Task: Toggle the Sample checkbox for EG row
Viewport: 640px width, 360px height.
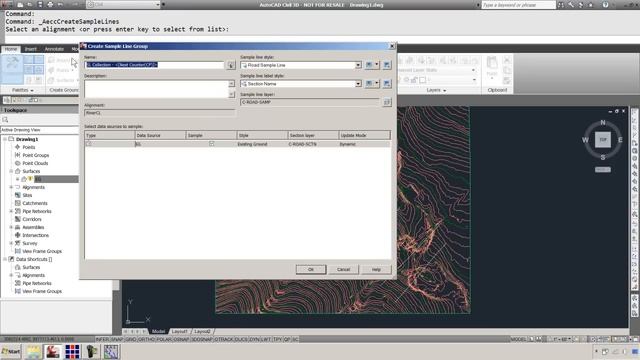Action: (x=211, y=144)
